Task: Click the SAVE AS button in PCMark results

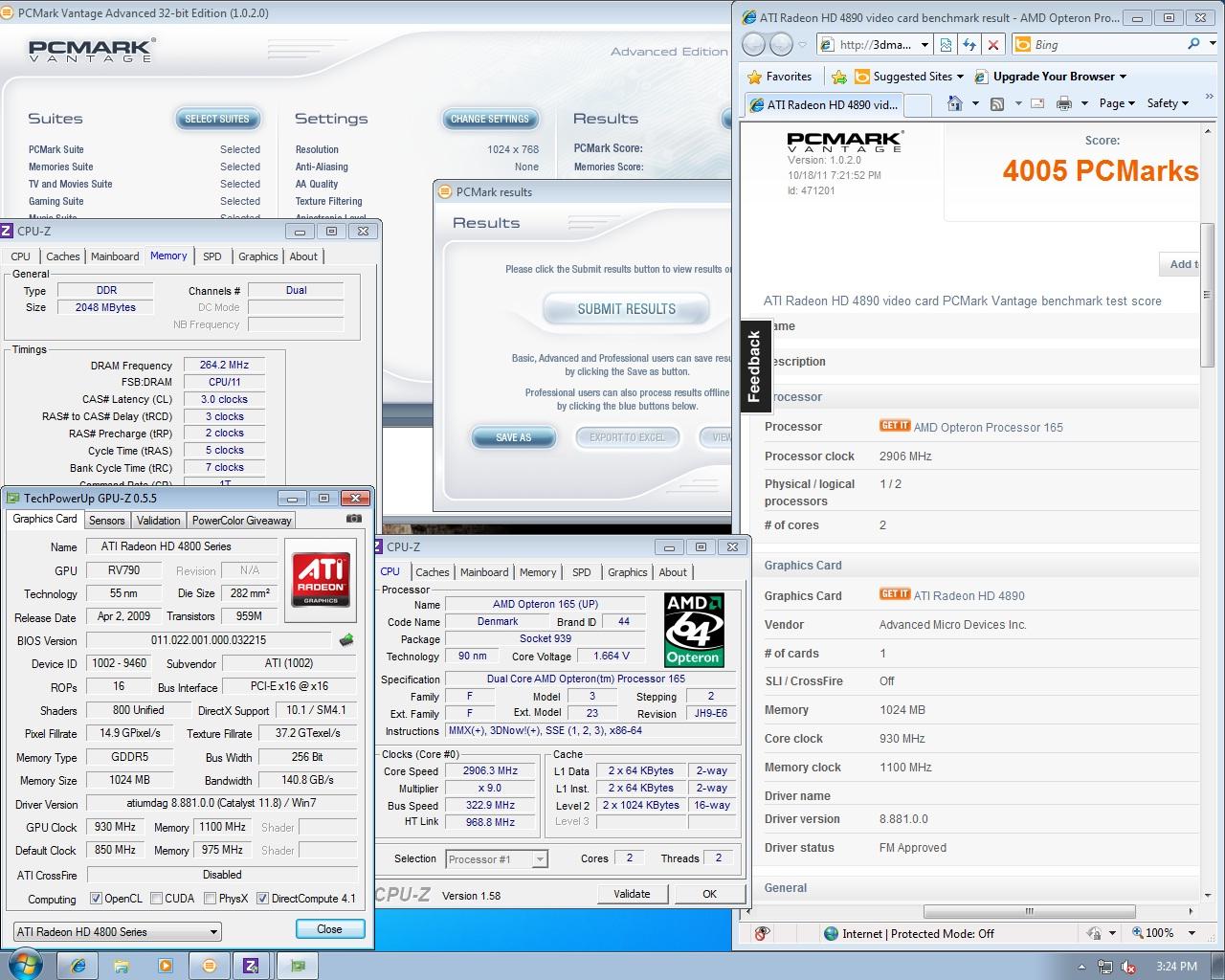Action: (x=514, y=437)
